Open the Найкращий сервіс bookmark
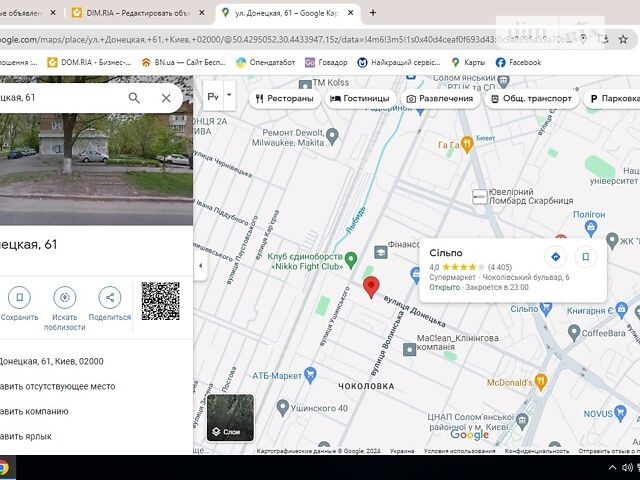640x480 pixels. click(x=399, y=62)
